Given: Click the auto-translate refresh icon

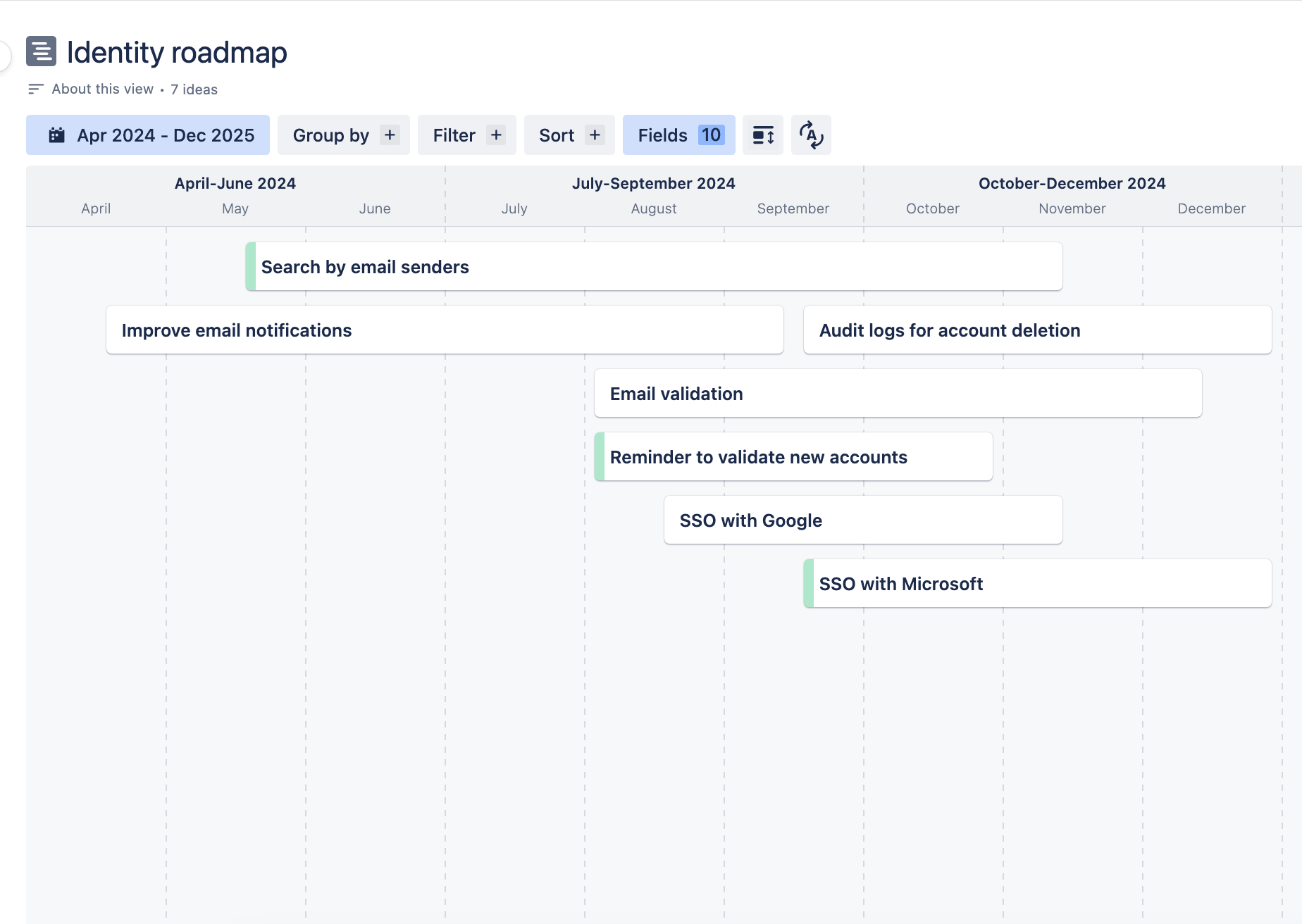Looking at the screenshot, I should [811, 135].
